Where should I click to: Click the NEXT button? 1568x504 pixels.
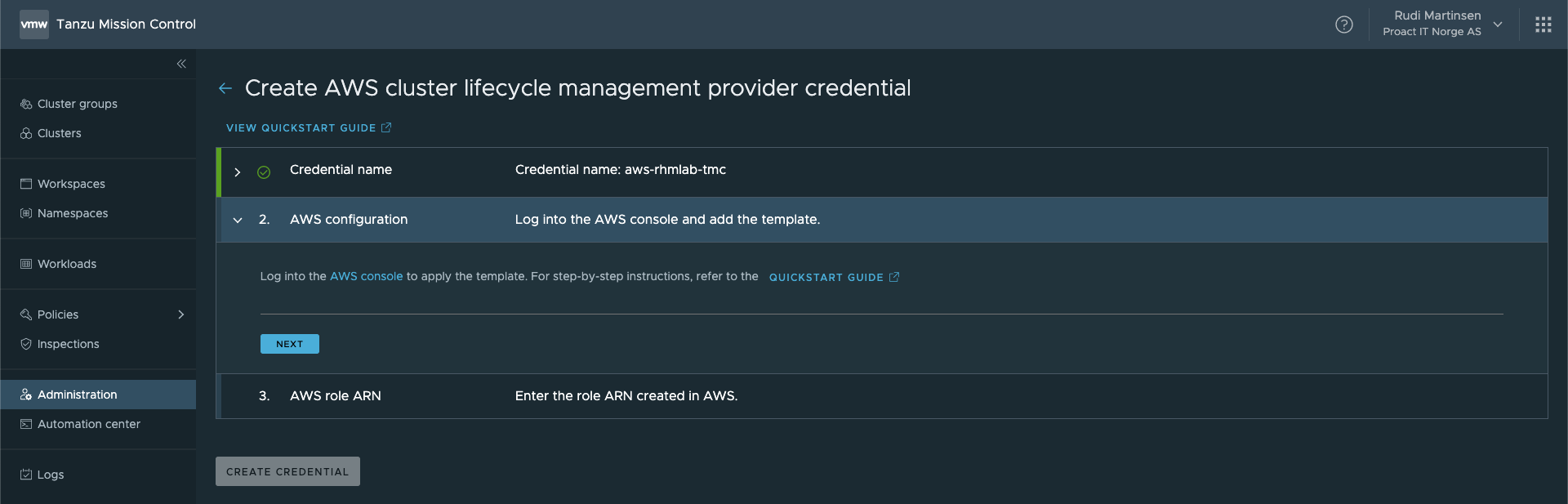(x=290, y=344)
